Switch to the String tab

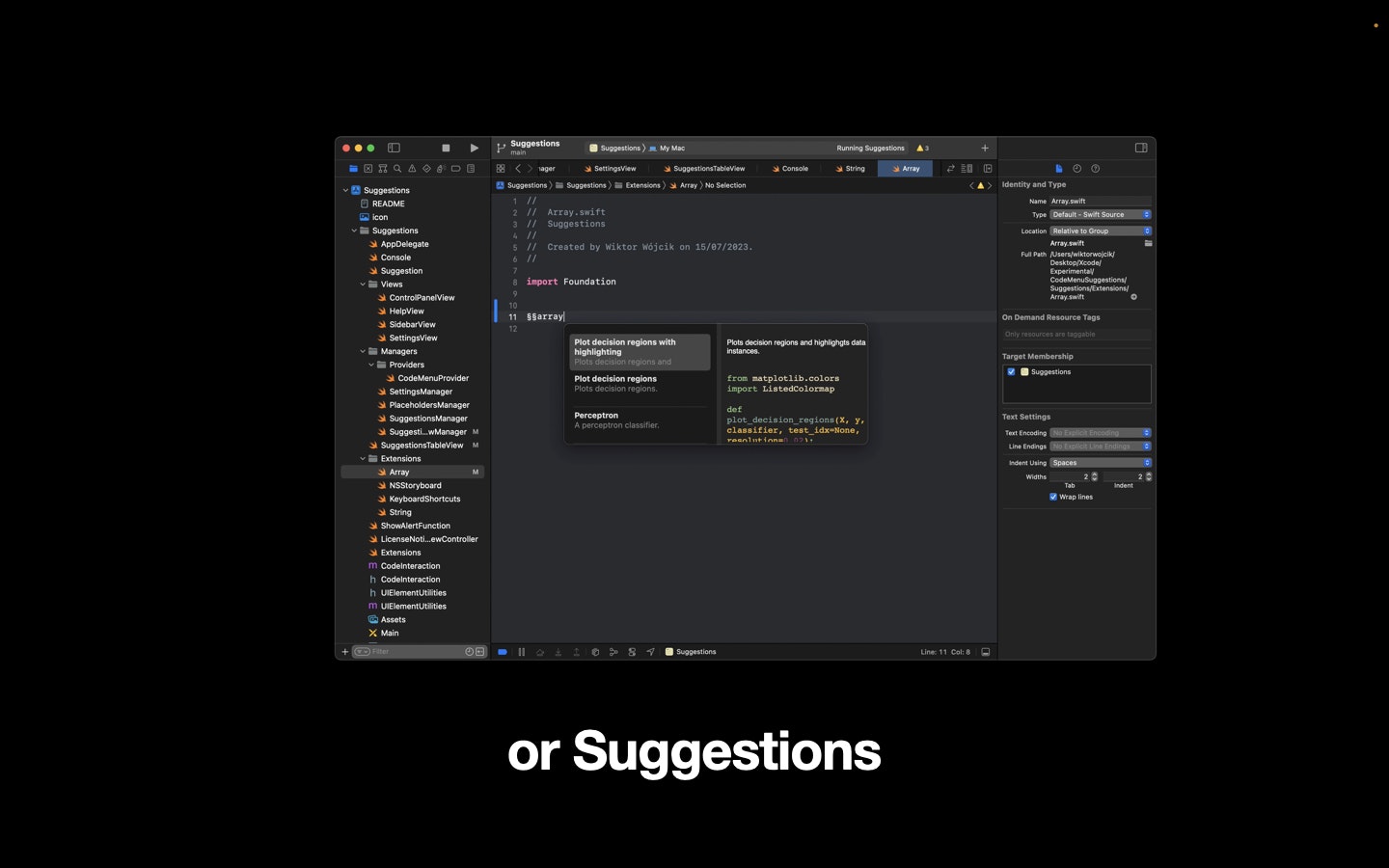point(850,169)
